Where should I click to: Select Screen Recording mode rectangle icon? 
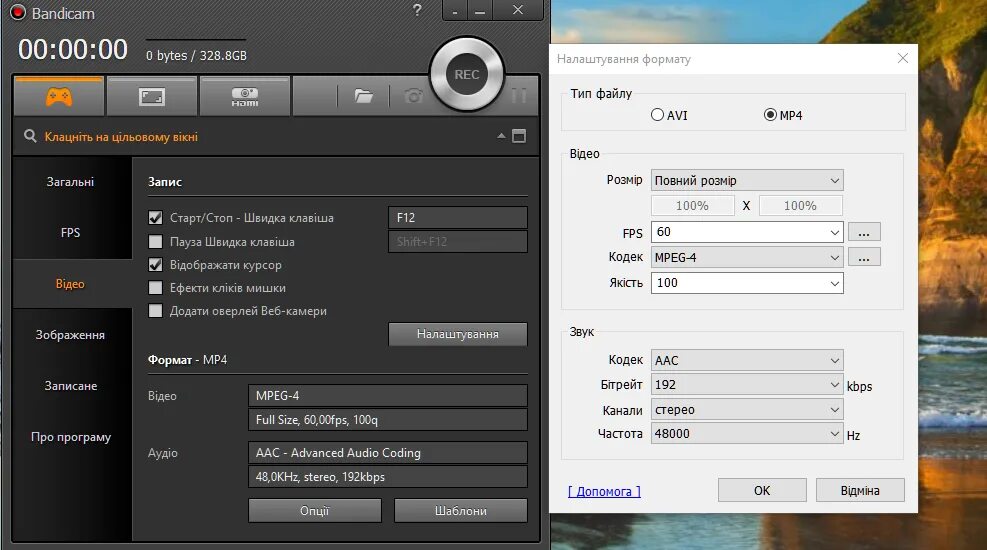(152, 96)
